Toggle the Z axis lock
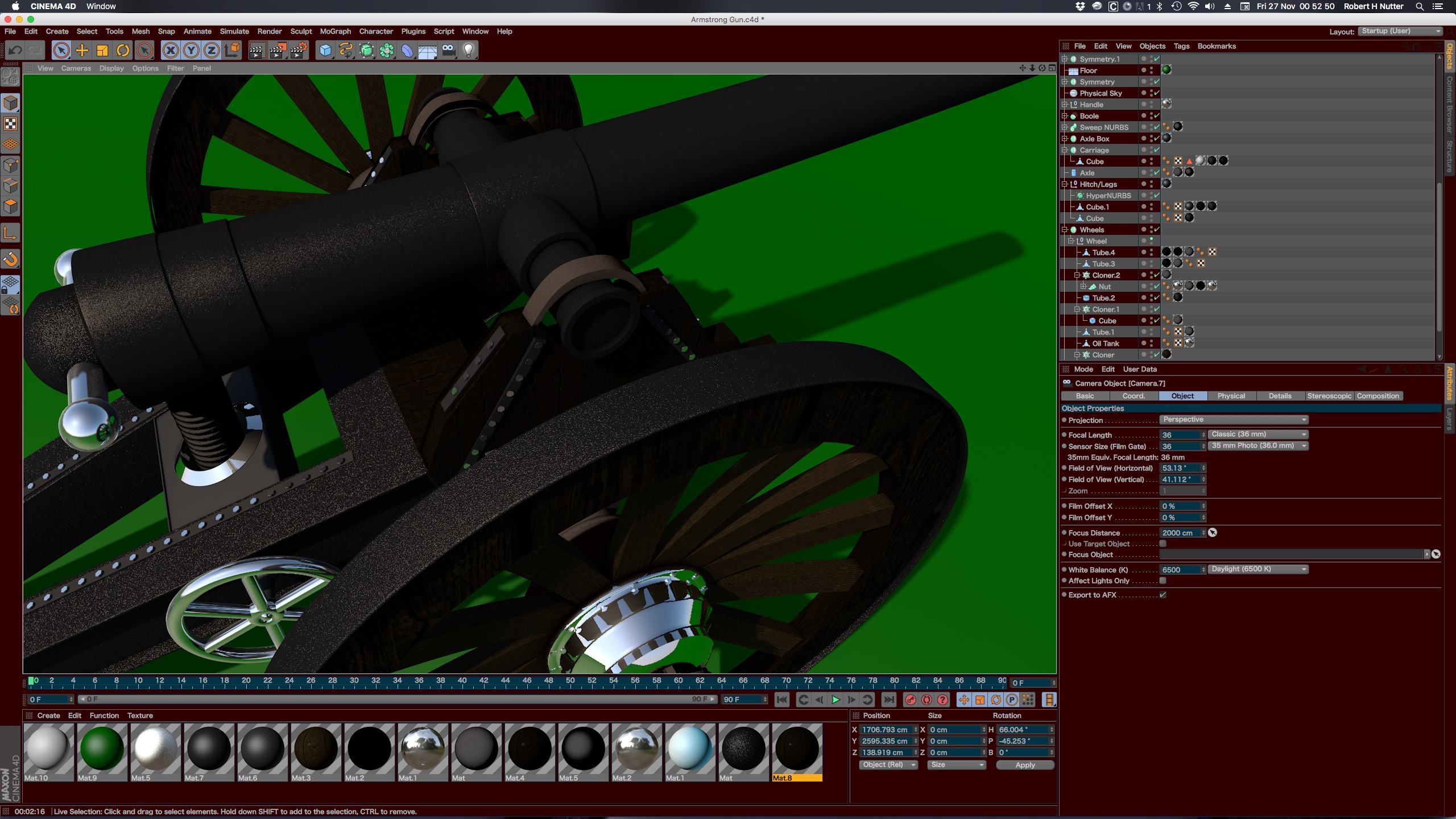 (x=212, y=51)
